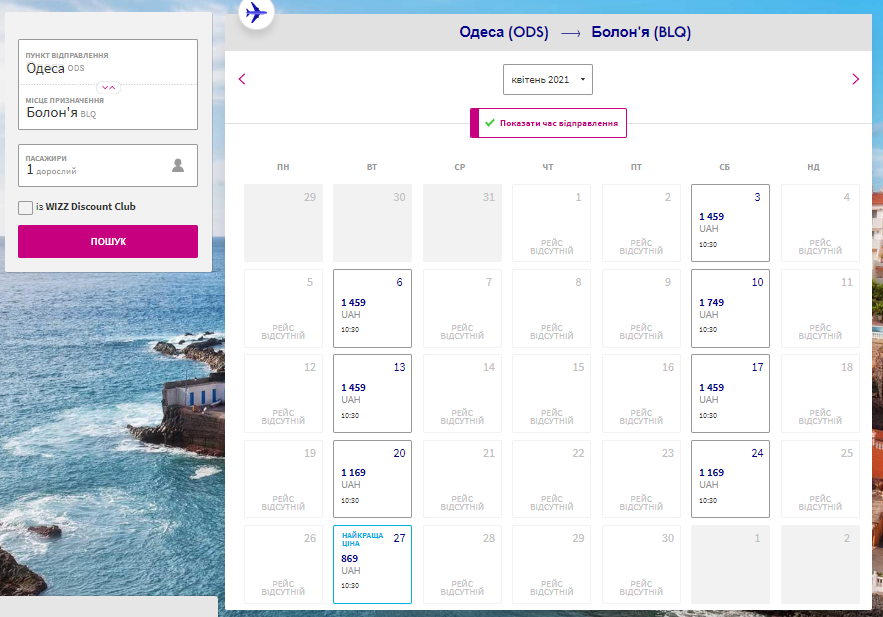
Task: Select the April 3 flight for 1 459 UAH
Action: tap(730, 223)
